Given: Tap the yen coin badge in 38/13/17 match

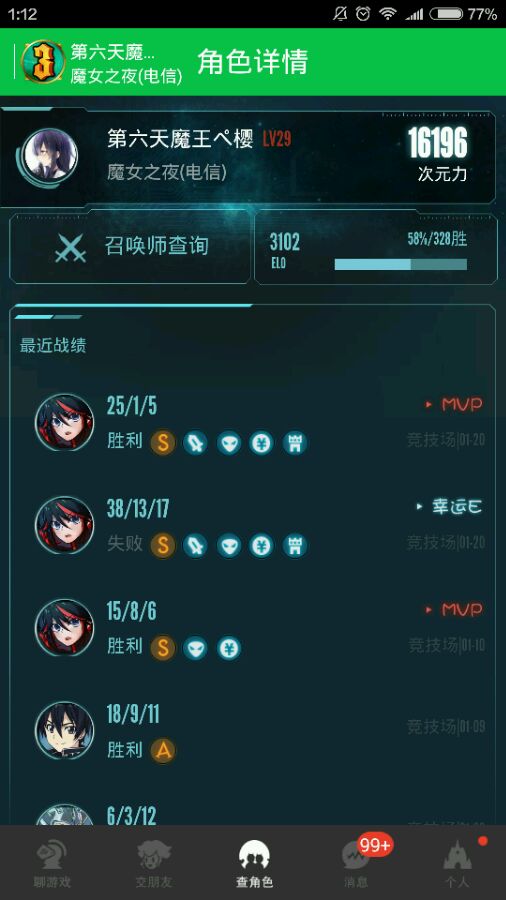Looking at the screenshot, I should point(261,545).
